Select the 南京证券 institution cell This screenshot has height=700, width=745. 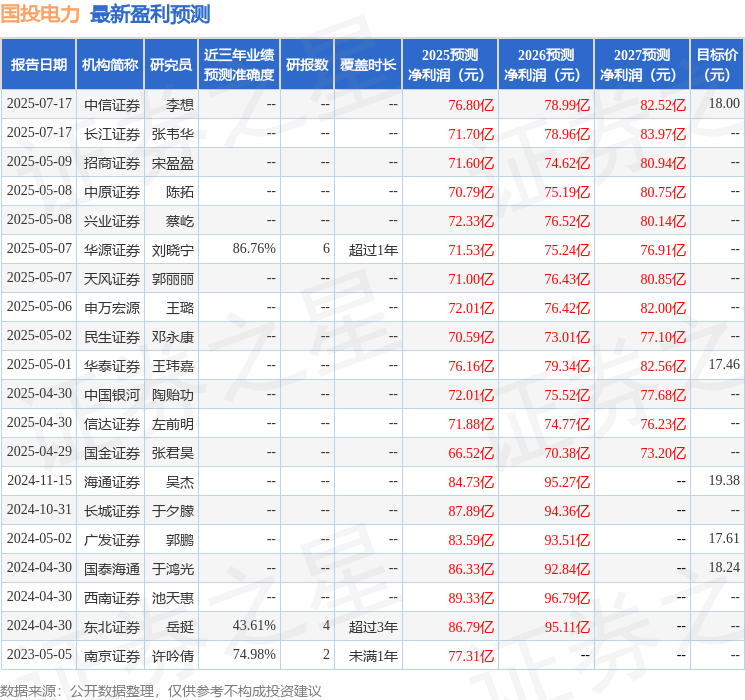pyautogui.click(x=112, y=655)
